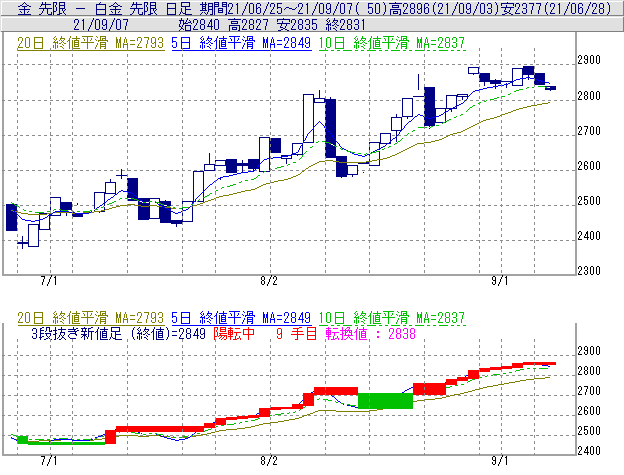Select the 10日 MA=2837 legend above line-break chart

392,318
